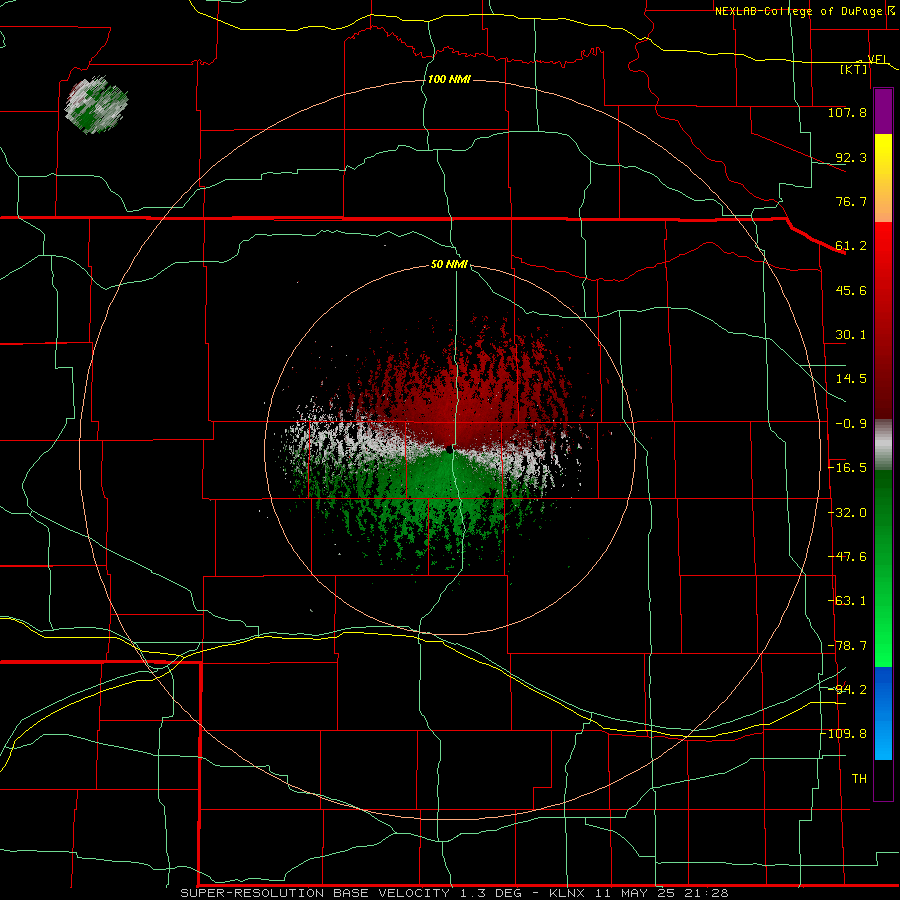Pick the blue segment of velocity color bar
This screenshot has width=900, height=900.
tap(883, 713)
